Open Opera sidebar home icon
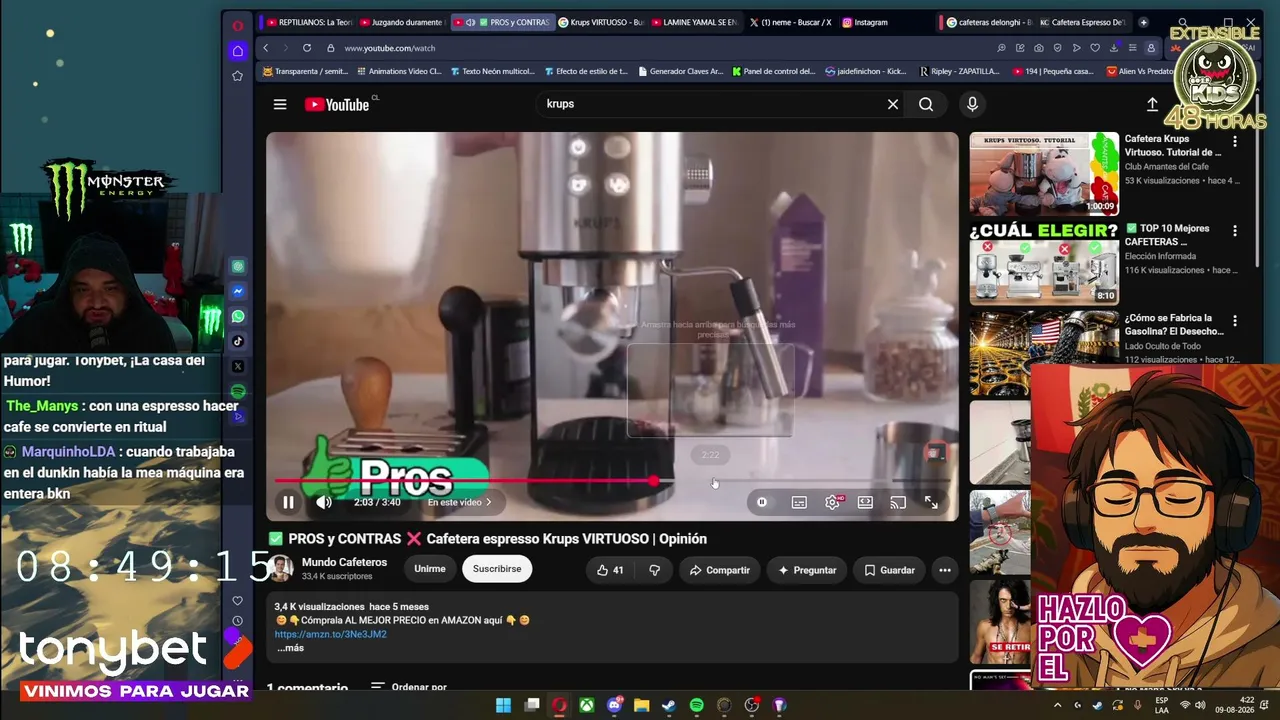The width and height of the screenshot is (1280, 720). coord(238,50)
